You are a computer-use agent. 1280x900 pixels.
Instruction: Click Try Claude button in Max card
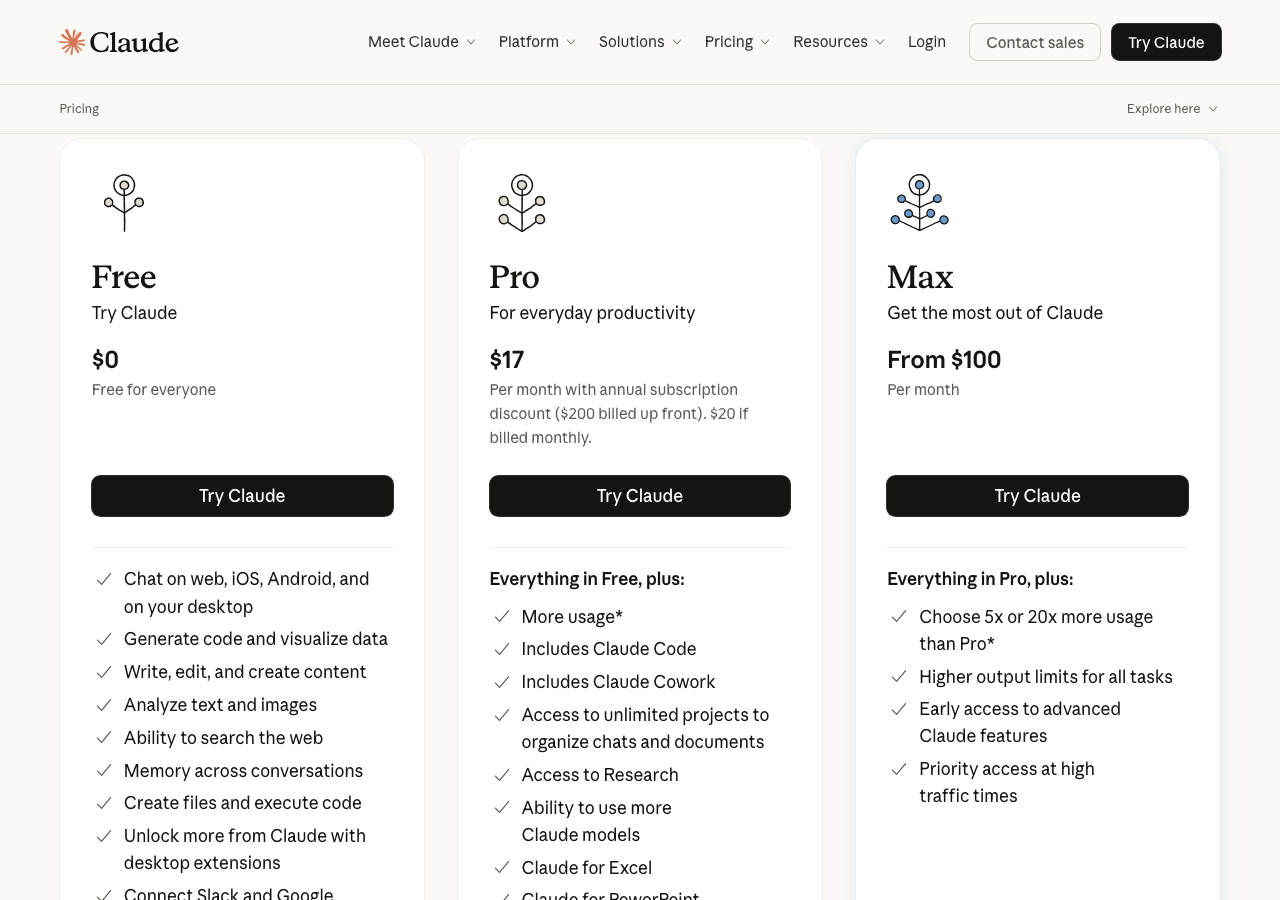[1037, 496]
